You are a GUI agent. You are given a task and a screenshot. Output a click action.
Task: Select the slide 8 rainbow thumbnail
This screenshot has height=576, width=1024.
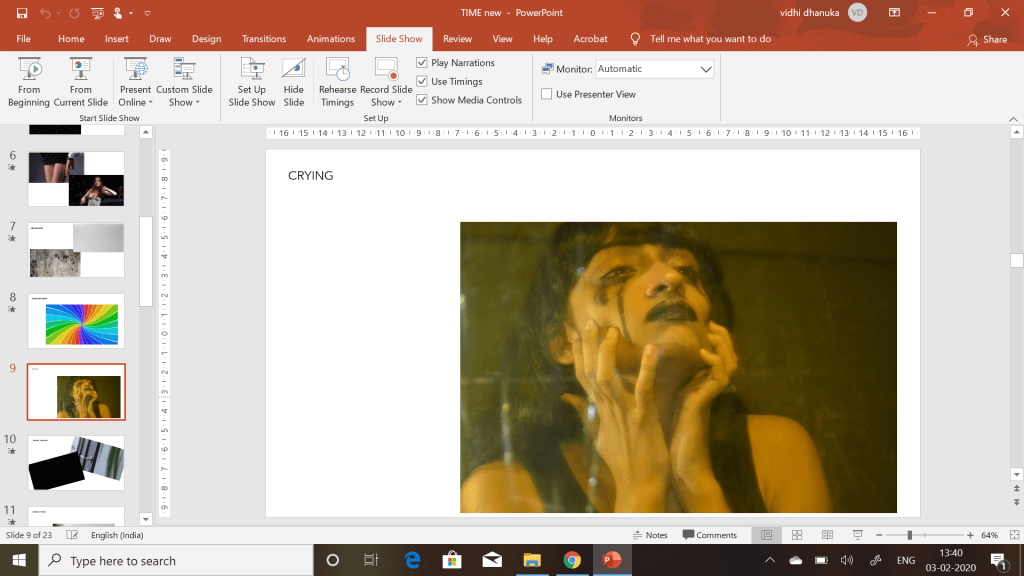76,320
